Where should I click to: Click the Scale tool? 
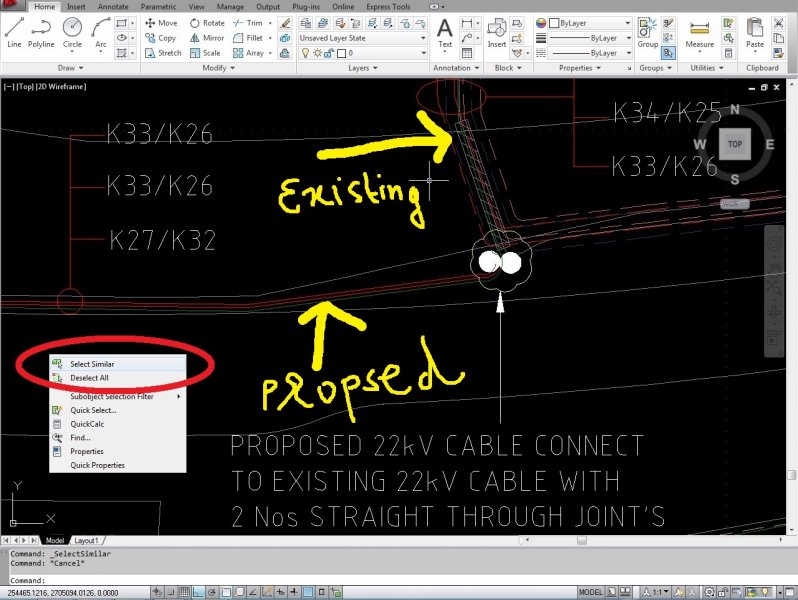[x=205, y=53]
